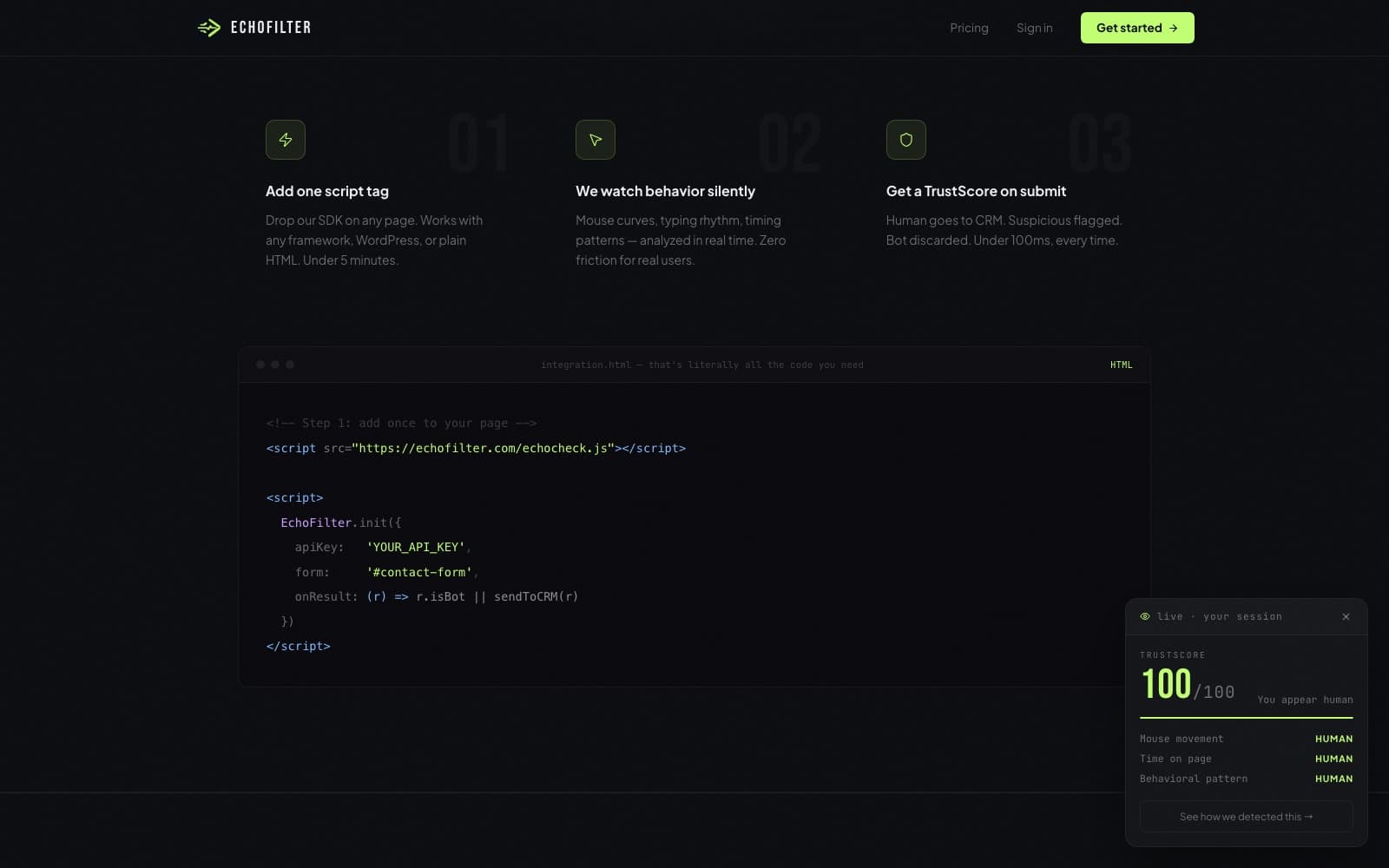This screenshot has width=1389, height=868.
Task: Click the Get started button
Action: 1137,28
